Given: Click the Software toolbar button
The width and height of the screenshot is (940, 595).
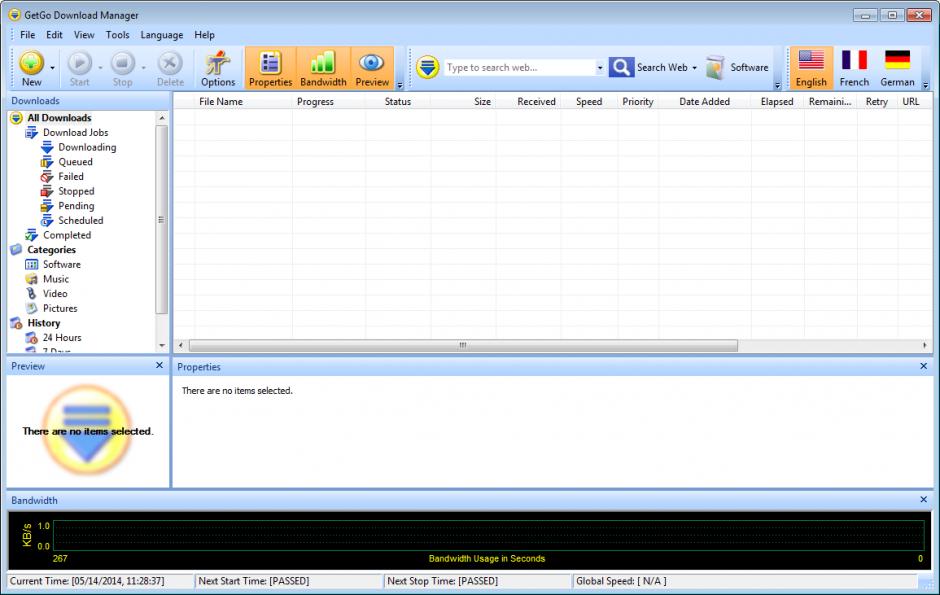Looking at the screenshot, I should click(737, 68).
